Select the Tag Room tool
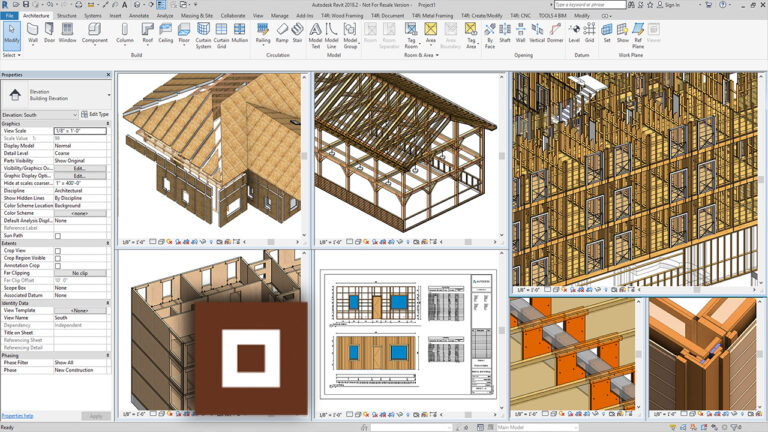Viewport: 768px width, 432px height. tap(411, 35)
